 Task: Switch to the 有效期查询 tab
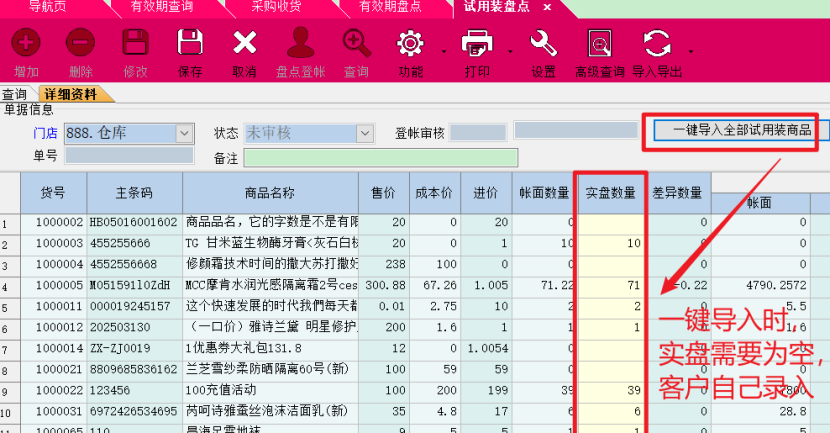pos(162,7)
